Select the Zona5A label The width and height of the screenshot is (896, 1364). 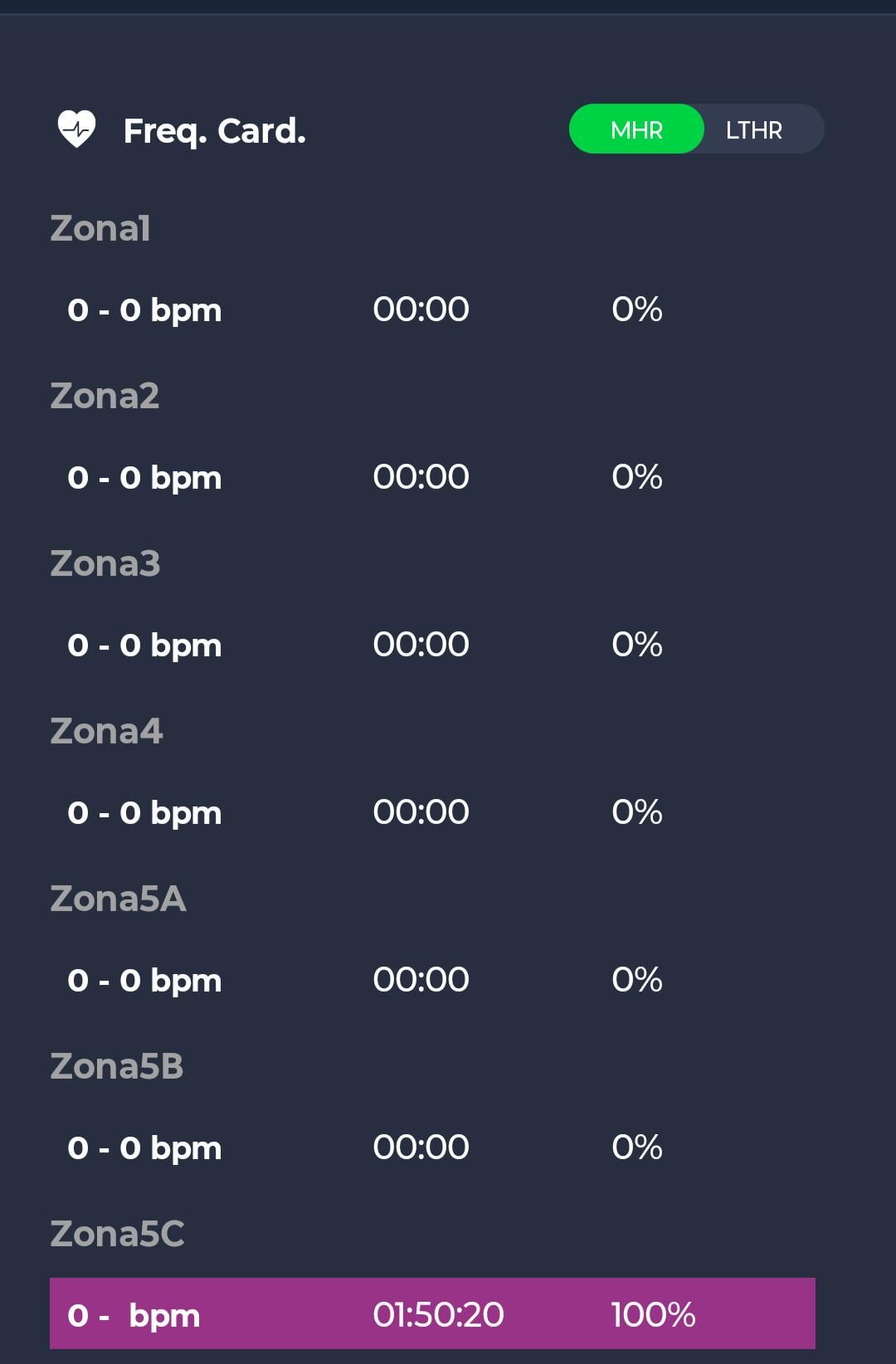(x=118, y=899)
